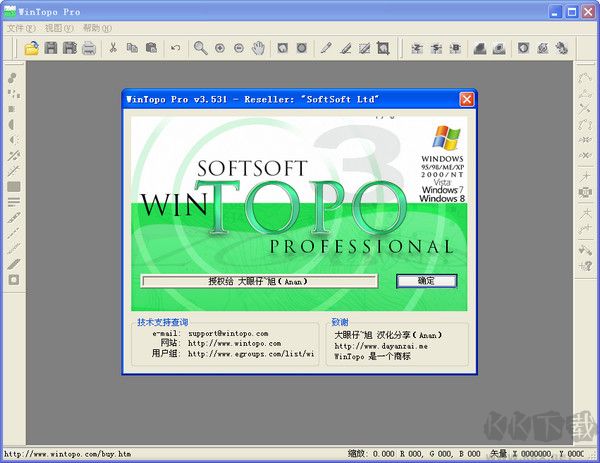
Task: Click the Paste clipboard icon
Action: 151,48
